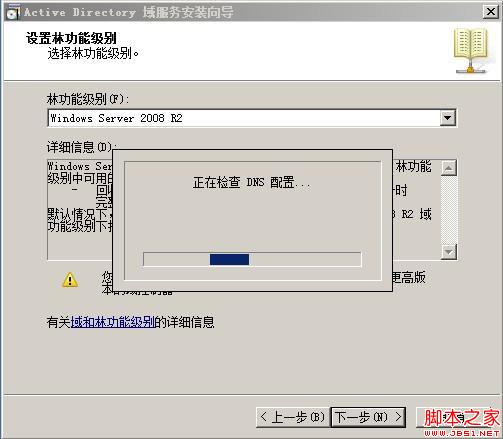Continue with the 下一步(N) button

[368, 417]
